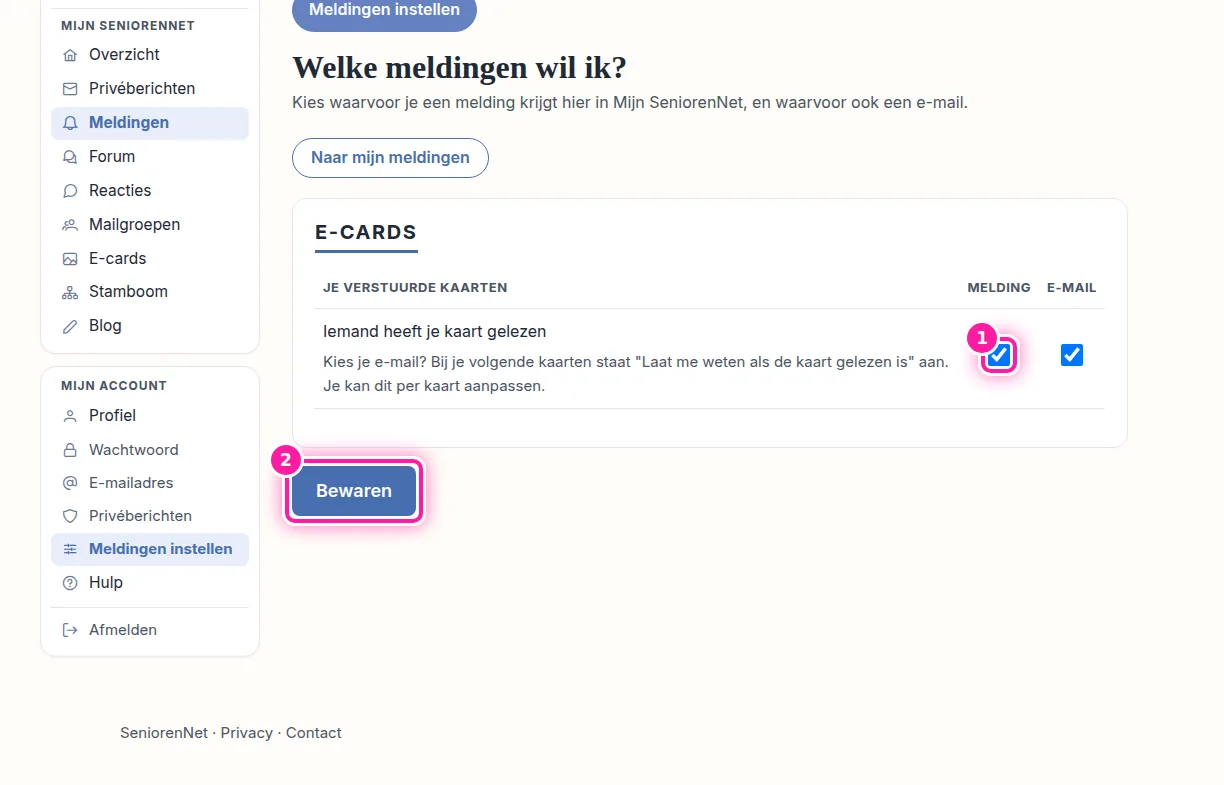Click the logout arrow icon beside Afmelden
The width and height of the screenshot is (1224, 785).
point(70,630)
